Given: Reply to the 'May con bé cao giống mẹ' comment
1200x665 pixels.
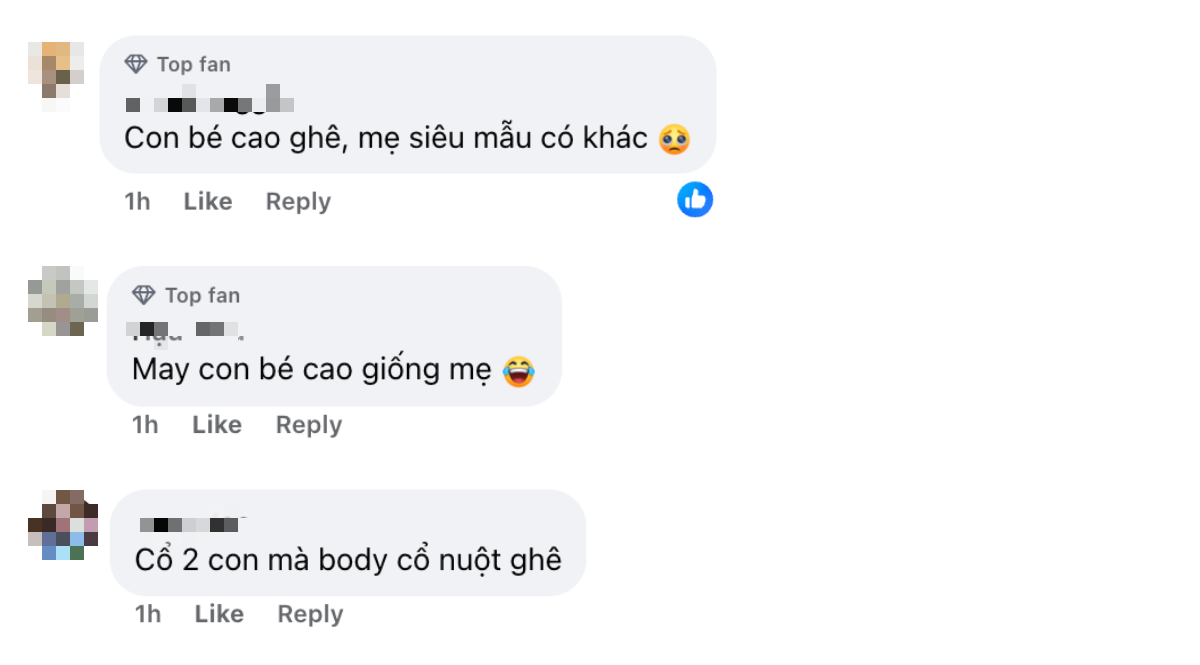Looking at the screenshot, I should point(309,425).
